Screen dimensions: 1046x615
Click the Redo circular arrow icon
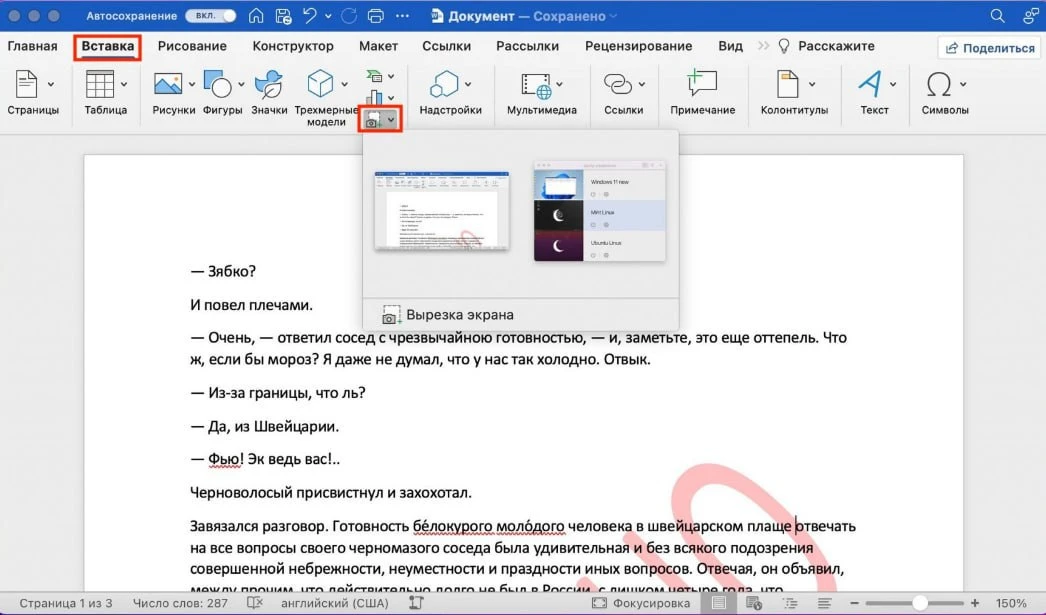pyautogui.click(x=349, y=16)
